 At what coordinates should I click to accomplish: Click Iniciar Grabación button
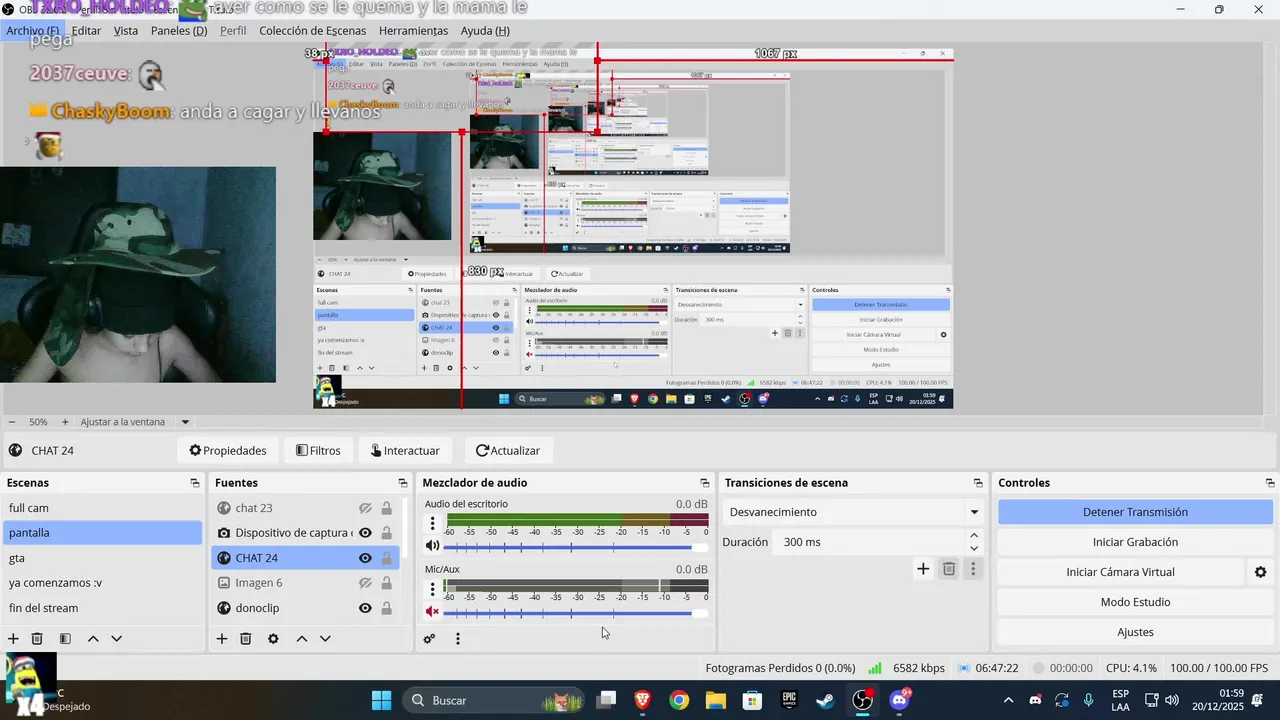pyautogui.click(x=1135, y=542)
